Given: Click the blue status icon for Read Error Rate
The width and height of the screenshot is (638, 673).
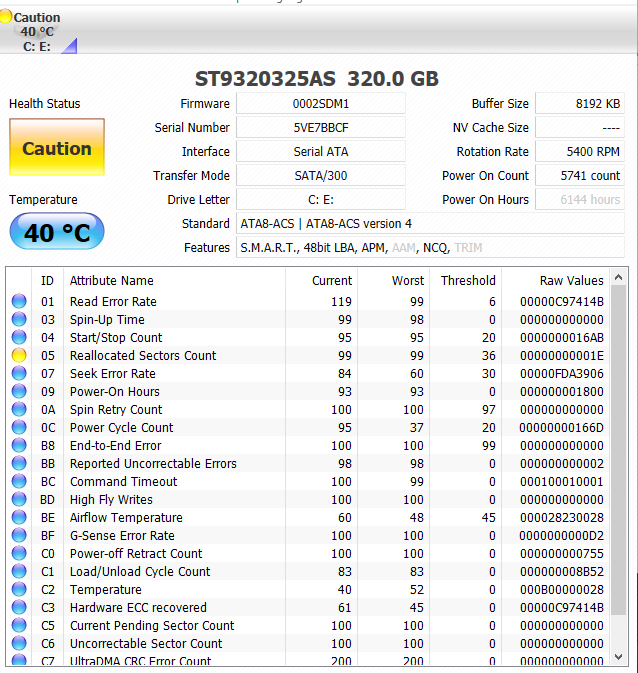Looking at the screenshot, I should pyautogui.click(x=19, y=301).
